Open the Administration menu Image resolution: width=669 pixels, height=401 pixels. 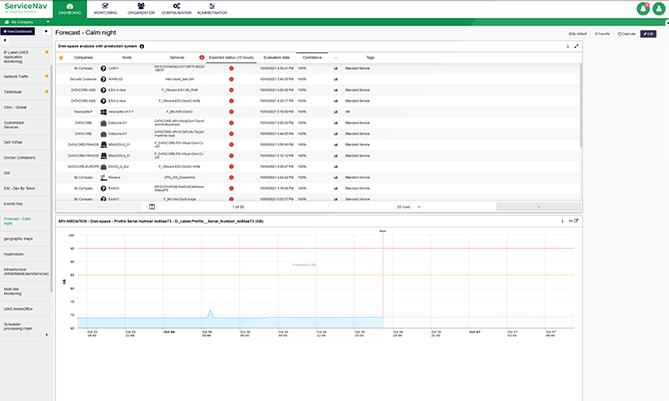click(x=212, y=9)
